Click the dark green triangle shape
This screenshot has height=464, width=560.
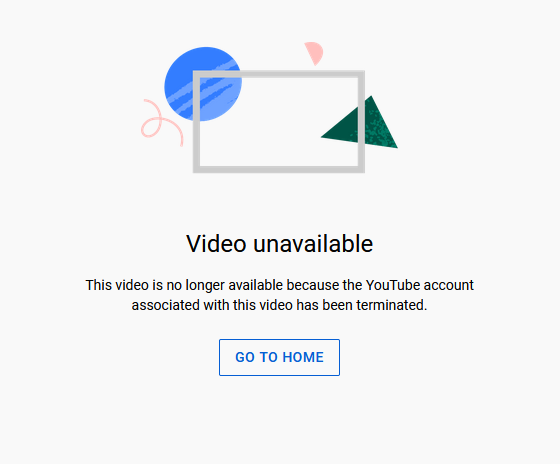tap(359, 123)
